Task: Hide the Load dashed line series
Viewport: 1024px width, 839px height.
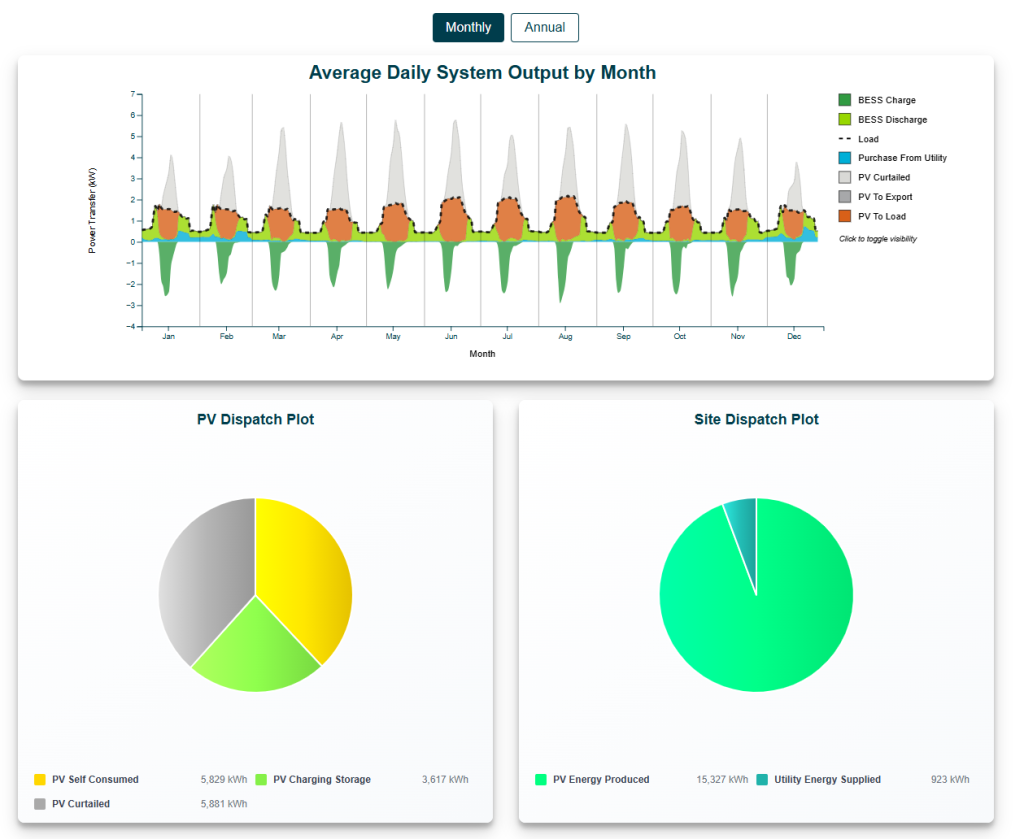Action: [845, 139]
